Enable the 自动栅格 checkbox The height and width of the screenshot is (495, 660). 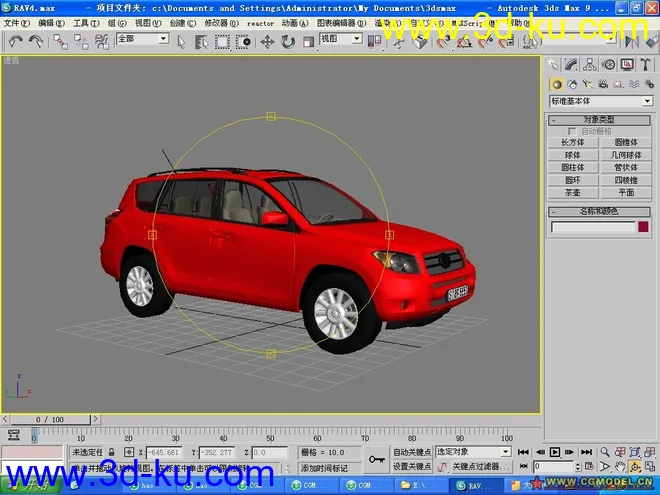[x=572, y=132]
